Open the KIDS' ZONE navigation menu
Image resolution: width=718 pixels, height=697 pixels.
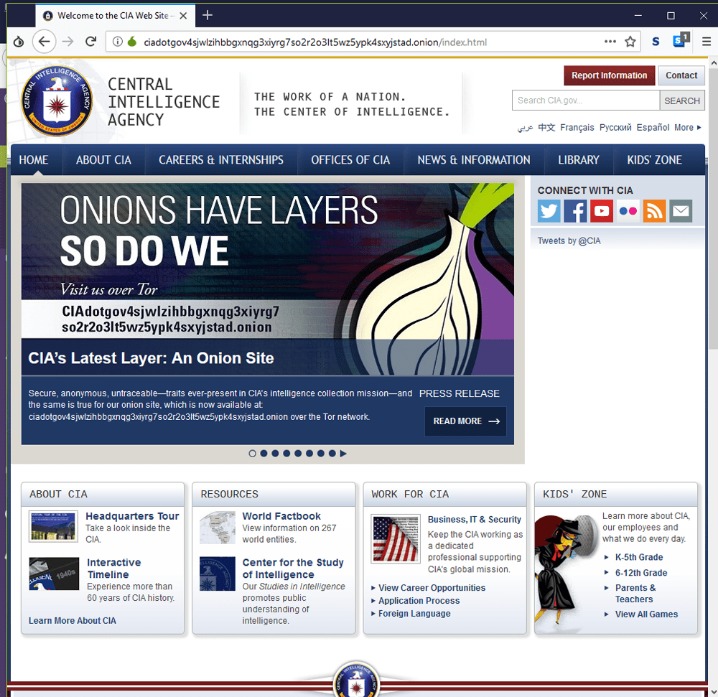coord(654,160)
